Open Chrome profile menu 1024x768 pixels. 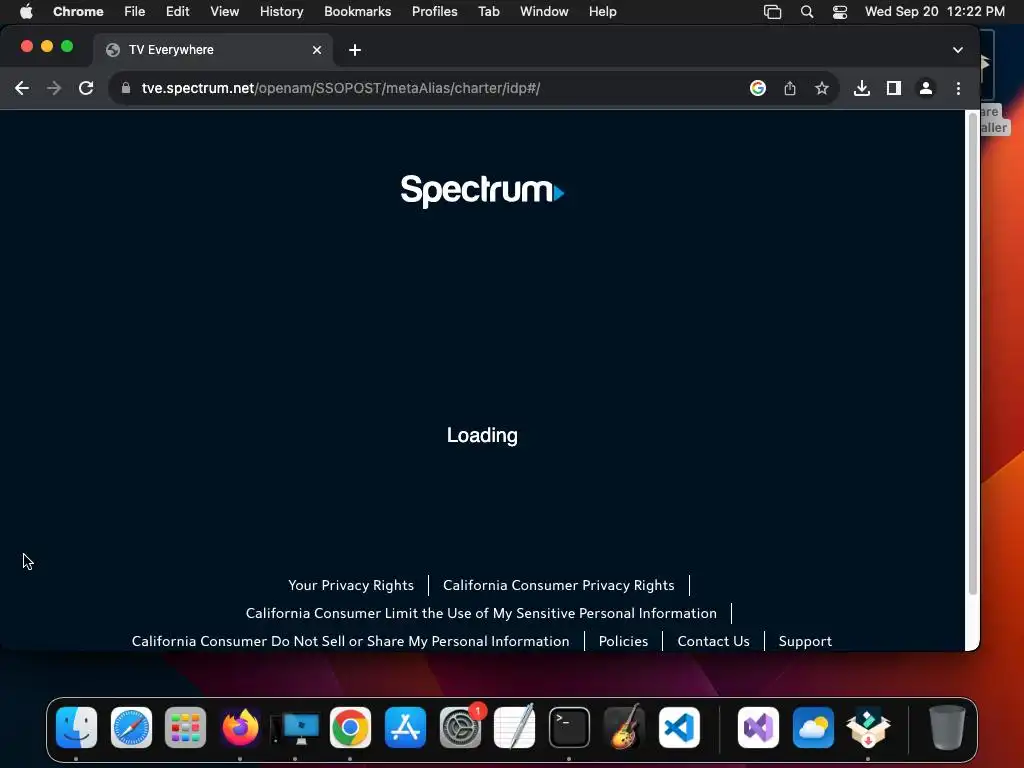(925, 88)
